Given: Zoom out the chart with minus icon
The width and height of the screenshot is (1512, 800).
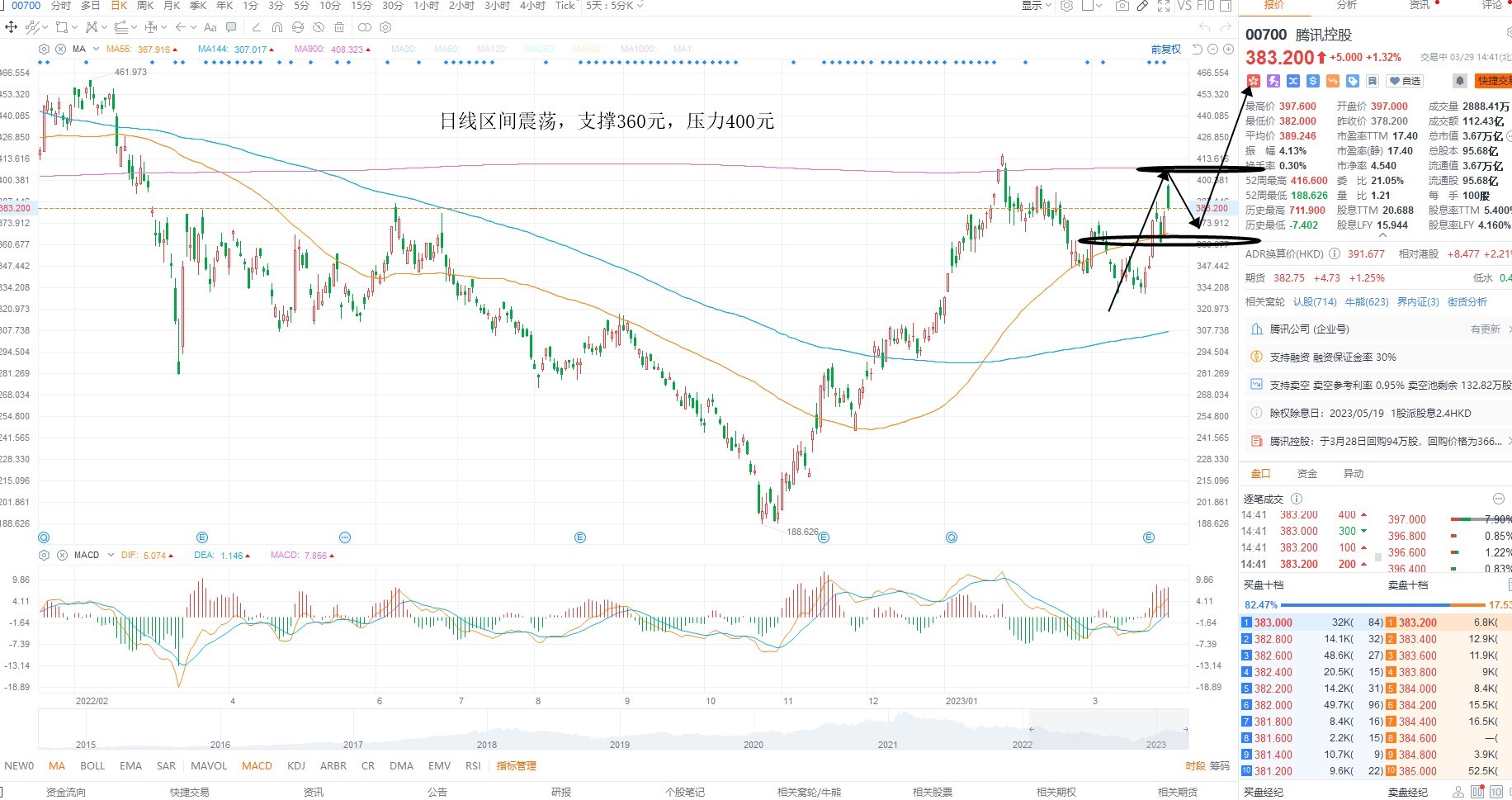Looking at the screenshot, I should (x=1212, y=50).
